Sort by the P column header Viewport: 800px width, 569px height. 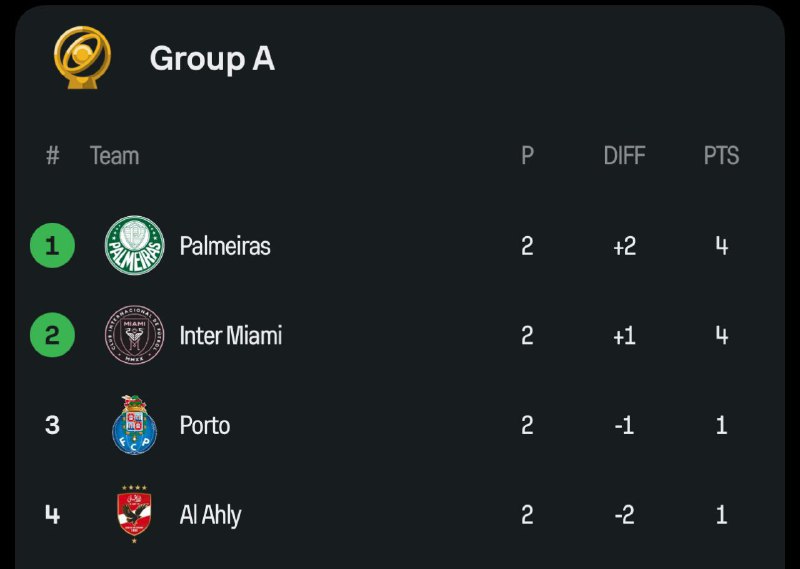(528, 156)
